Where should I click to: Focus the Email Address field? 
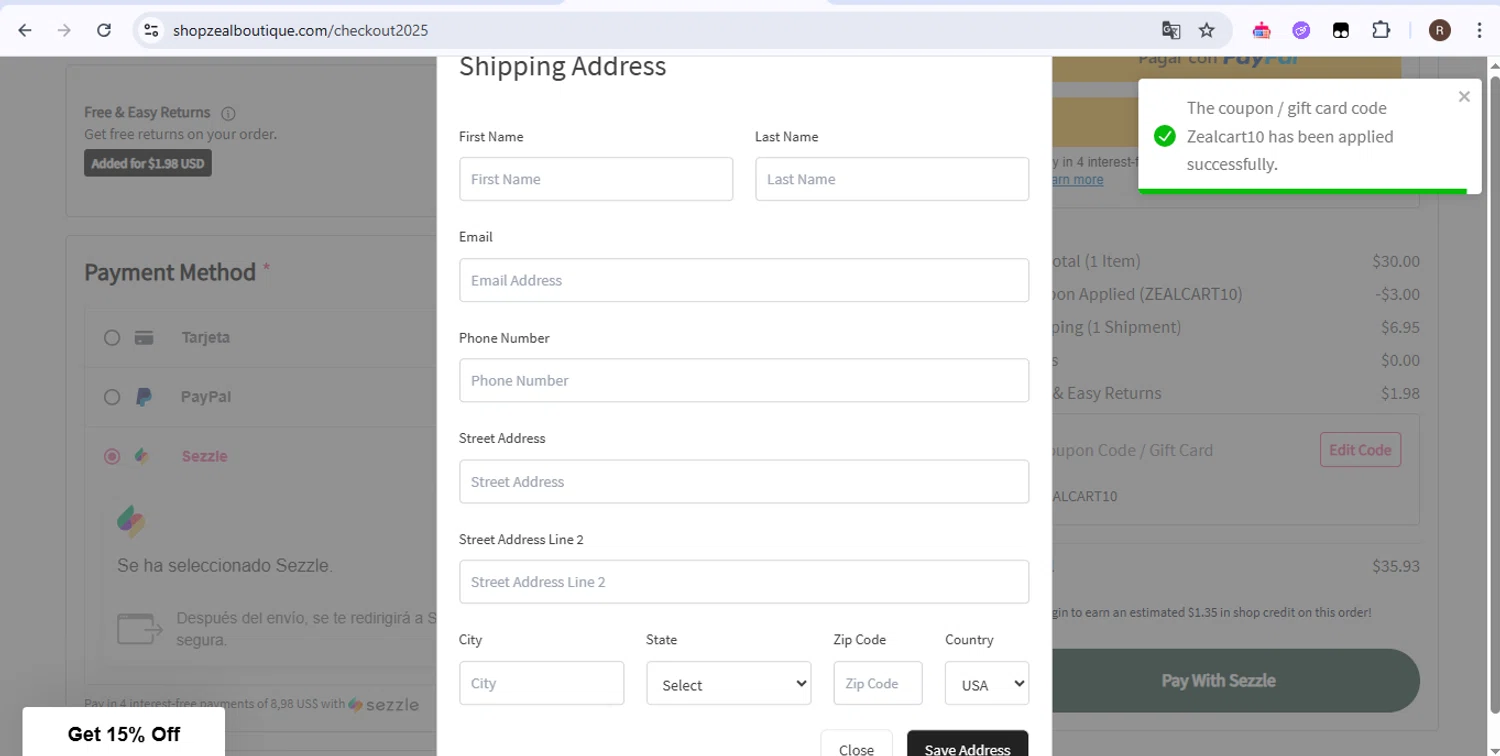pyautogui.click(x=744, y=280)
